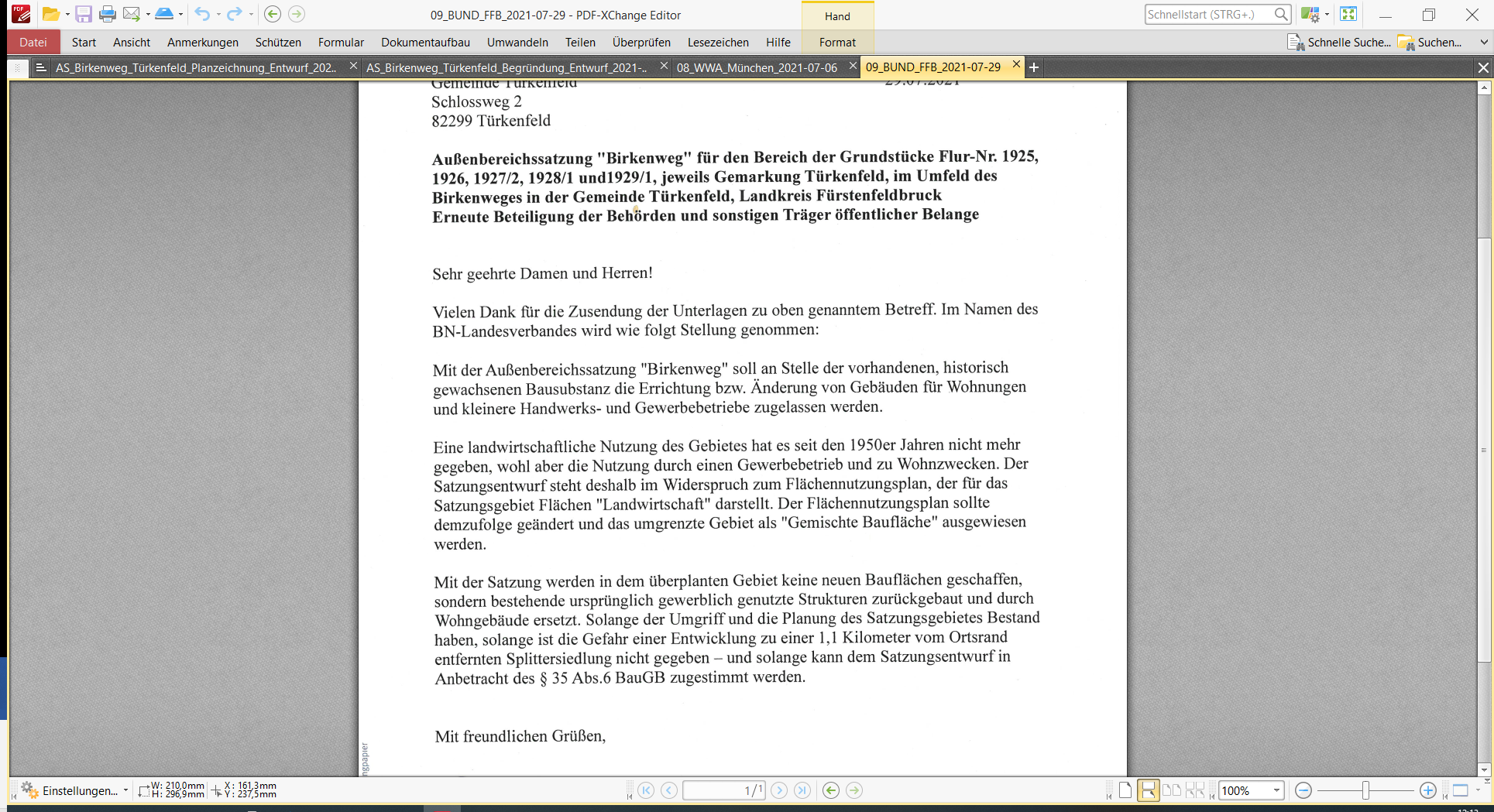Screen dimensions: 1494x812
Task: Print the document using the printer icon
Action: coord(108,14)
